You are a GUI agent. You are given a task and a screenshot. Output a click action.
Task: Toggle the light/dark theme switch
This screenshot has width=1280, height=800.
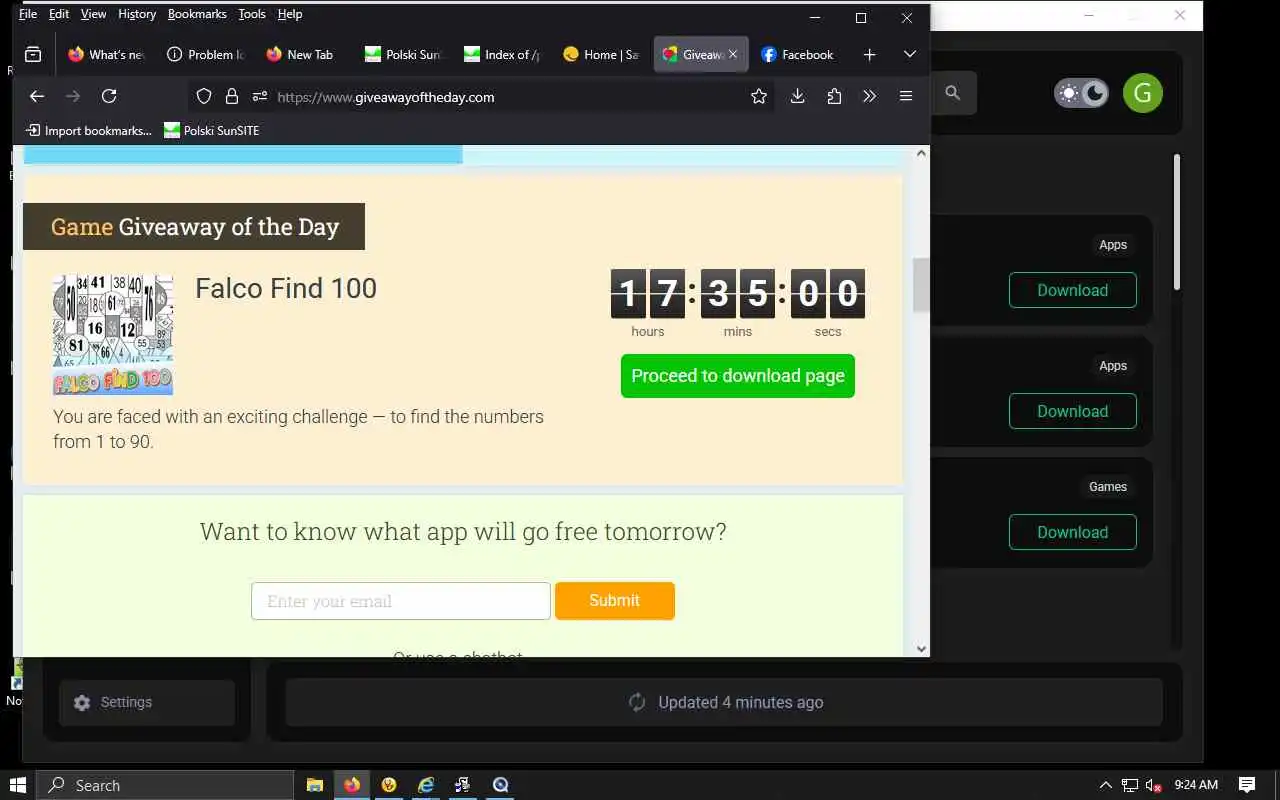point(1081,93)
